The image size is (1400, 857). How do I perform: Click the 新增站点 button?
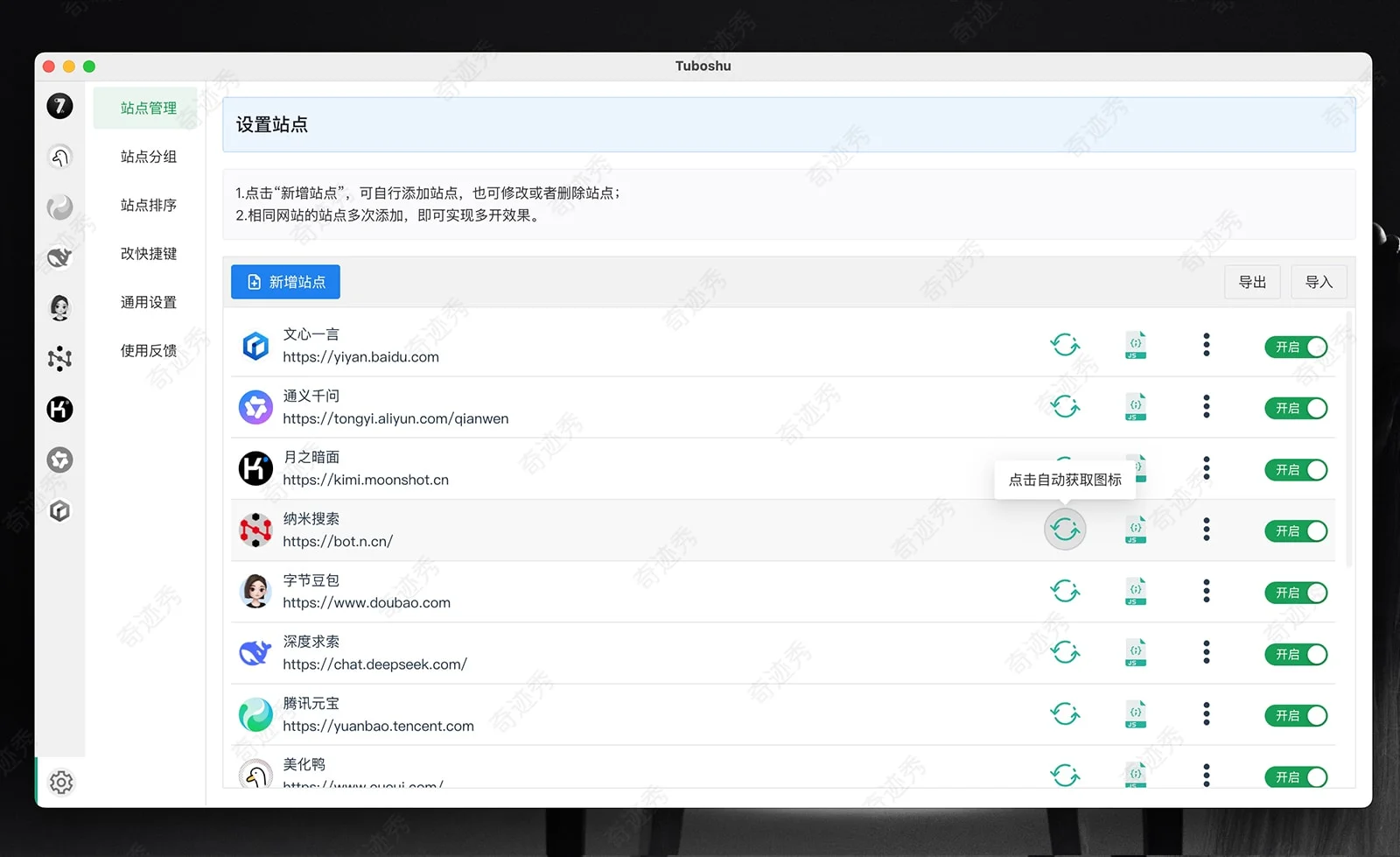coord(285,282)
